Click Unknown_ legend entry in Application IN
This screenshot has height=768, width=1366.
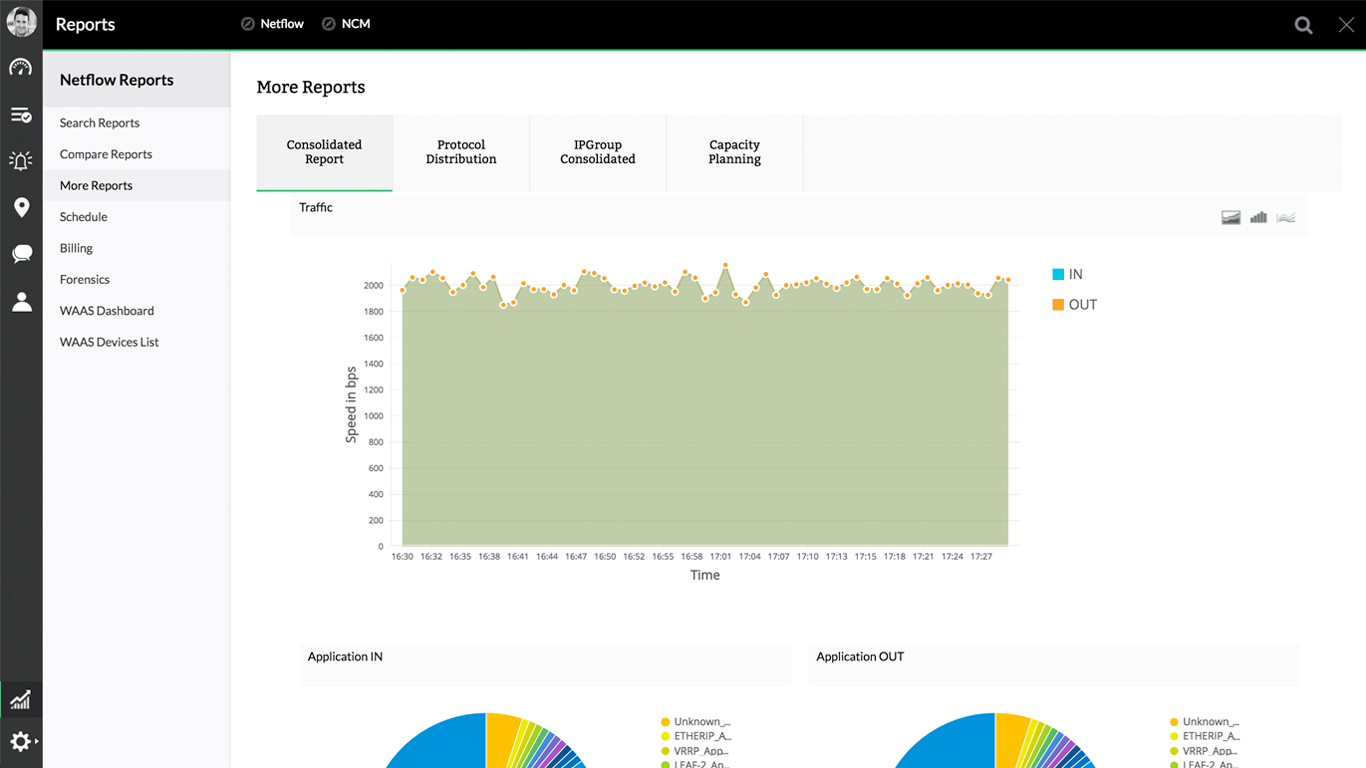696,722
